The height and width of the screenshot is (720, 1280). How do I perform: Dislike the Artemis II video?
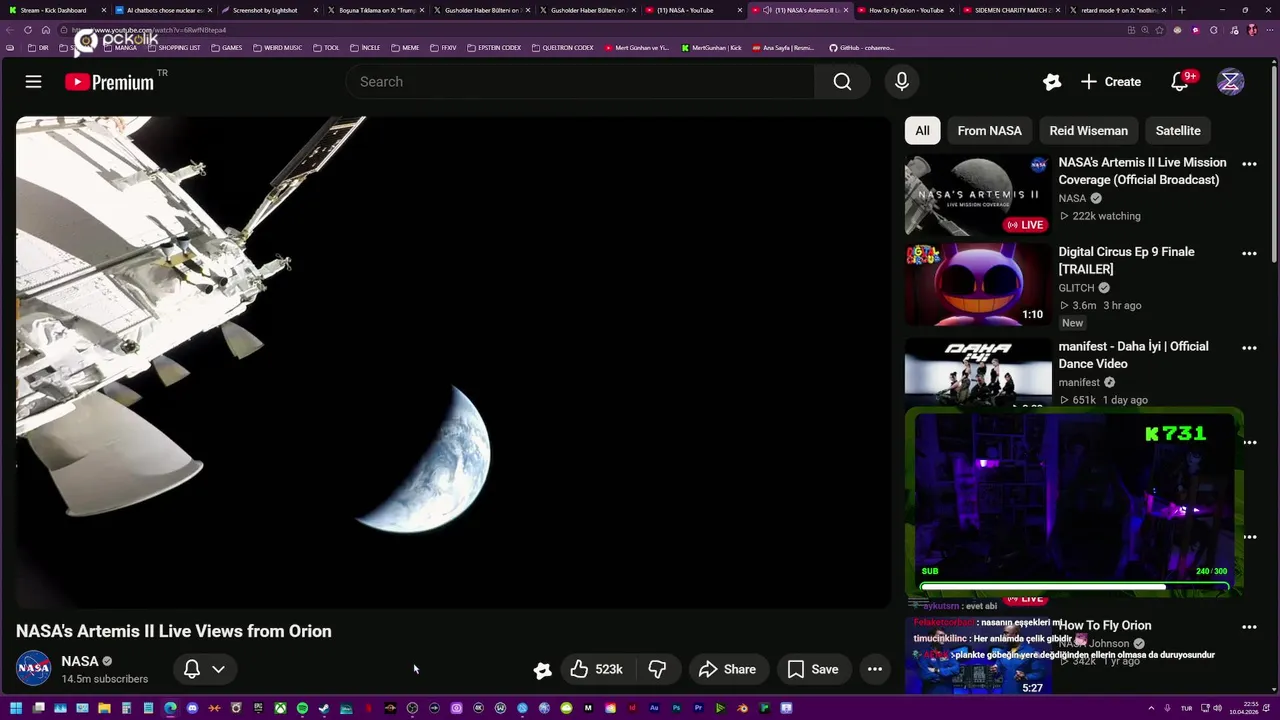pos(657,669)
